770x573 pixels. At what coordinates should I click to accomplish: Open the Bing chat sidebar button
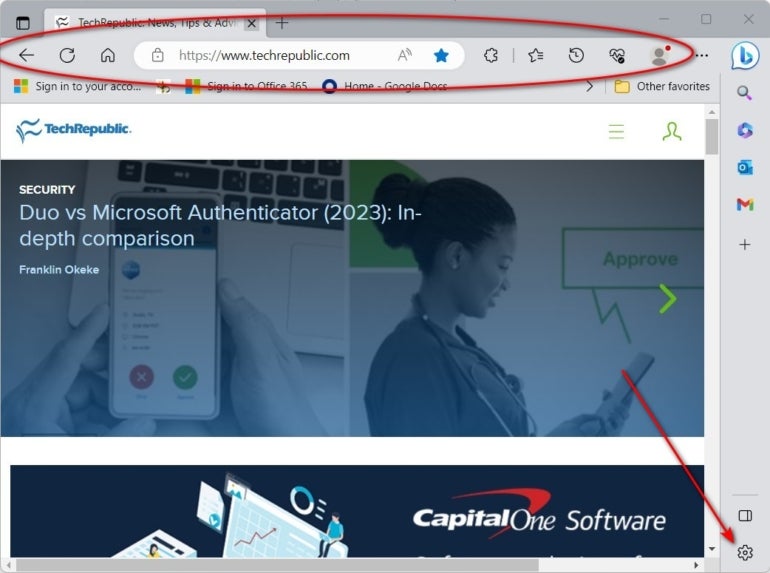point(745,55)
